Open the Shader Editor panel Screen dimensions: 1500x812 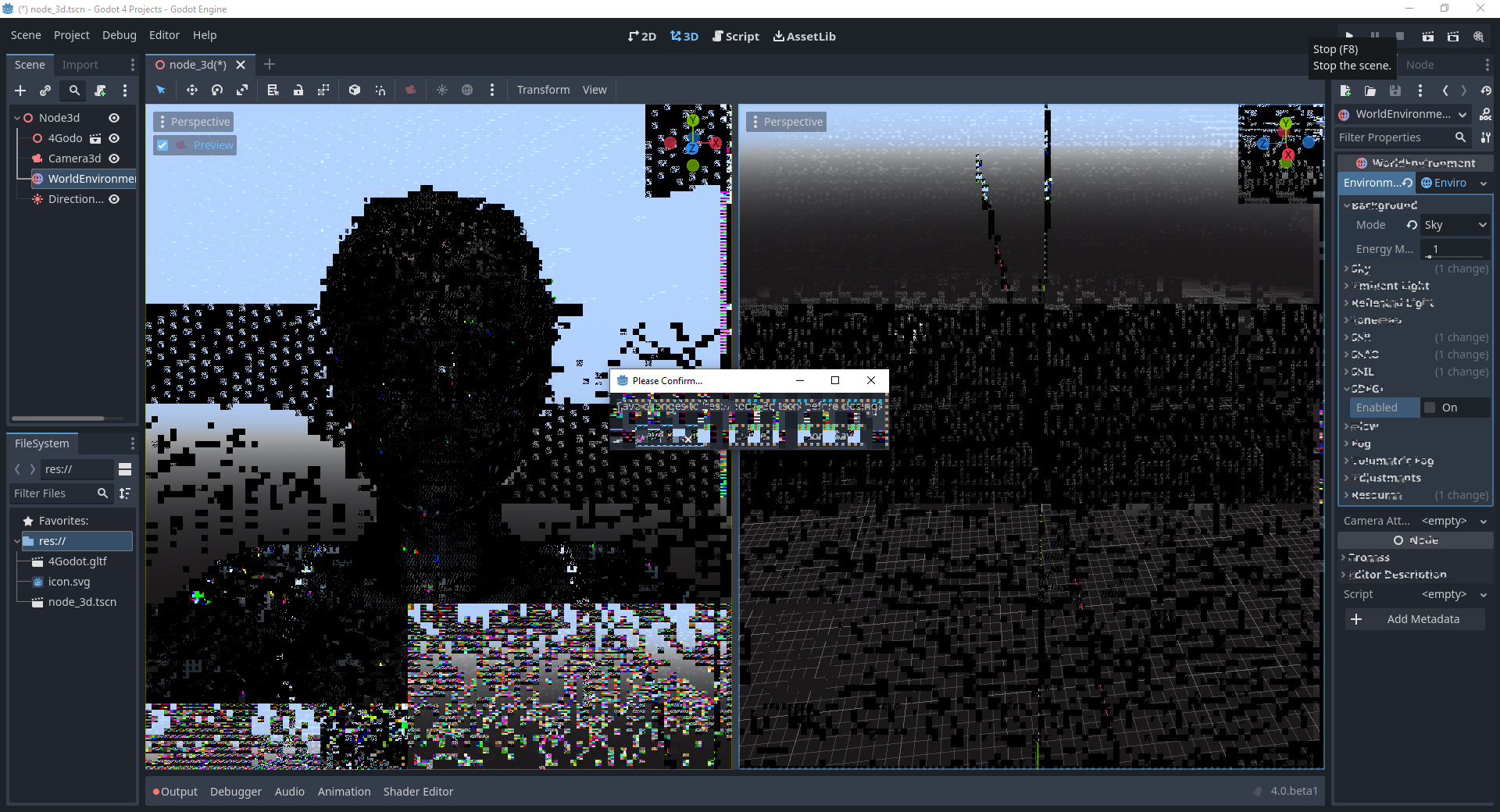pos(418,792)
